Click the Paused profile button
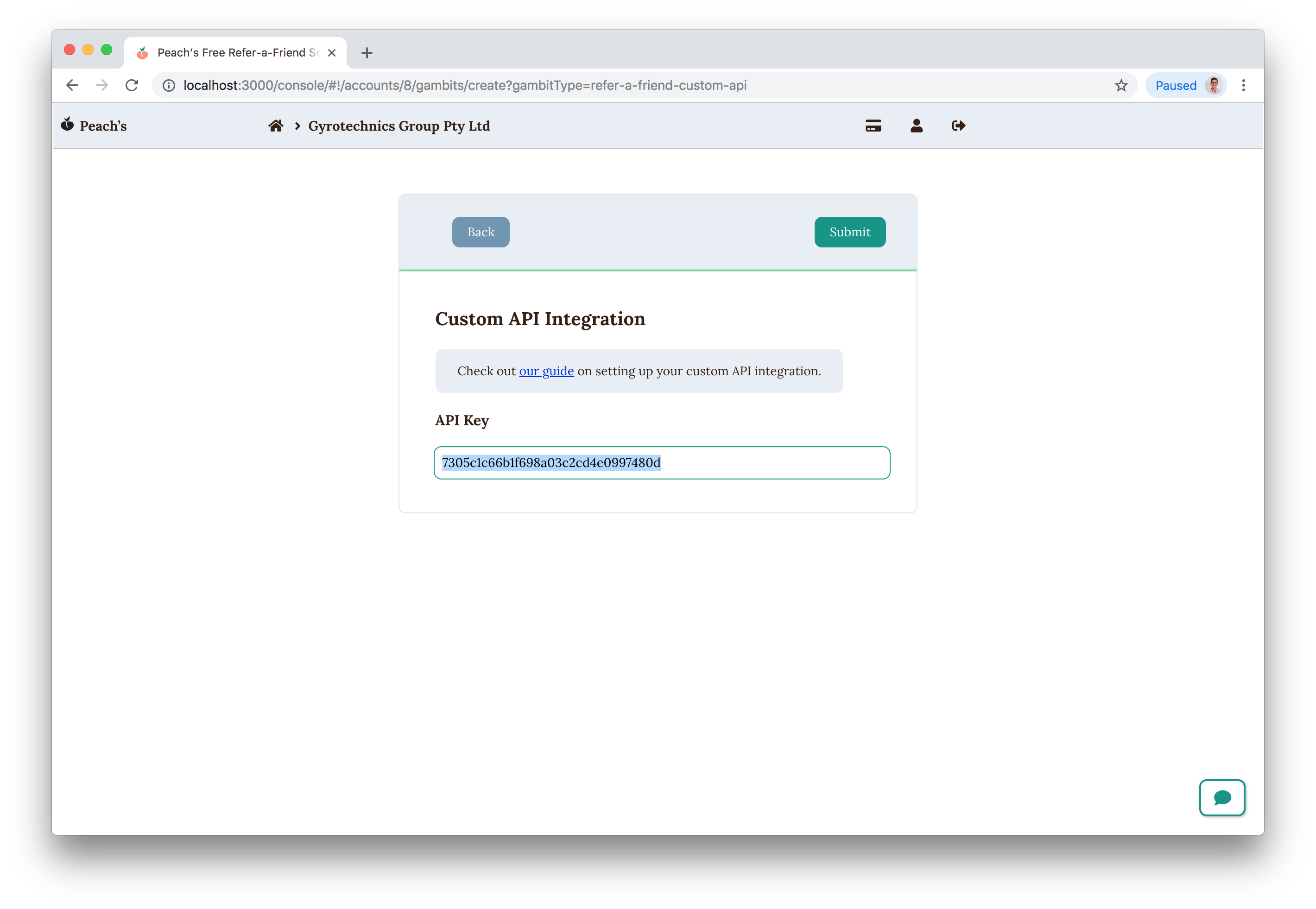1316x909 pixels. 1186,85
